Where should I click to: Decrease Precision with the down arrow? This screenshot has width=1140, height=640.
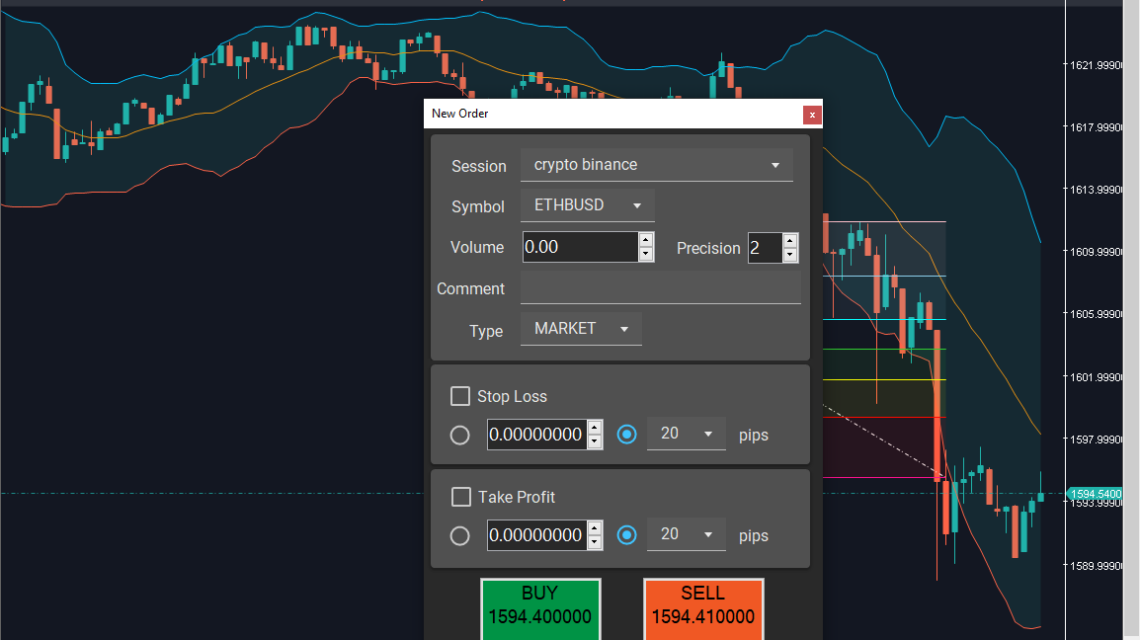(790, 255)
